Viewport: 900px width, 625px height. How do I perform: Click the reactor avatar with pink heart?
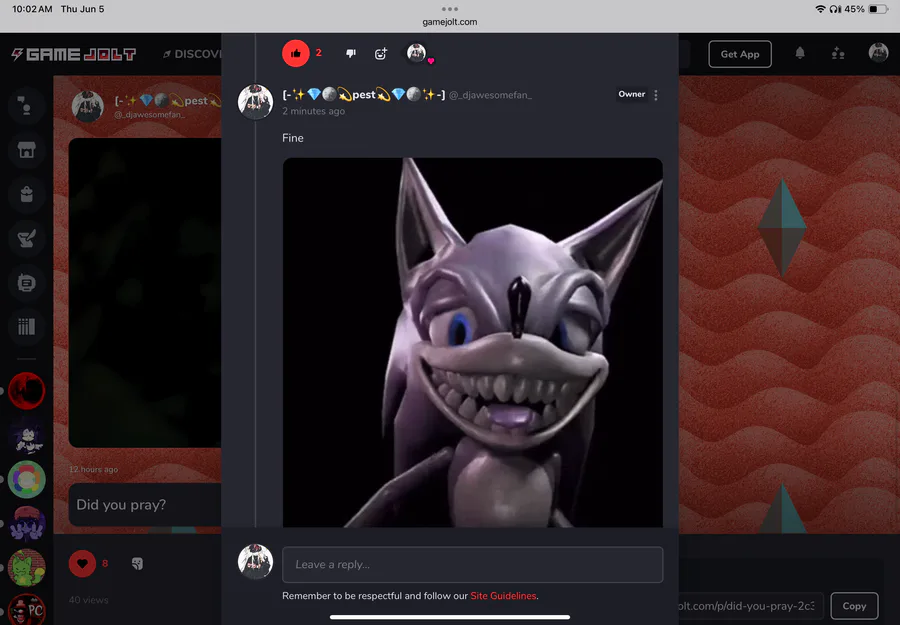pyautogui.click(x=417, y=53)
